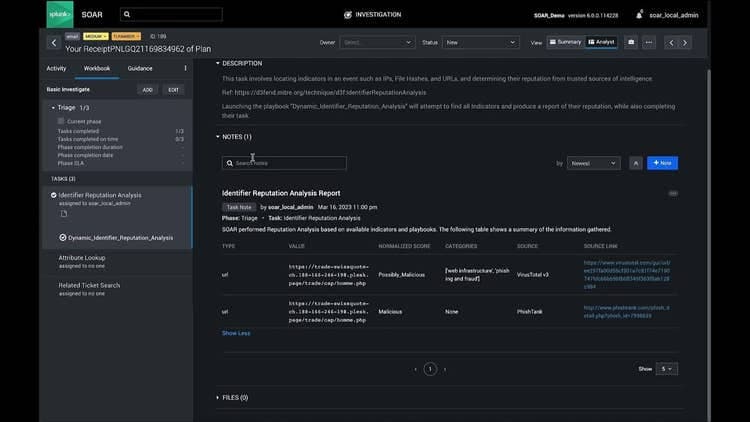
Task: Click the collapse notes arrow button next to Note
Action: click(x=635, y=163)
